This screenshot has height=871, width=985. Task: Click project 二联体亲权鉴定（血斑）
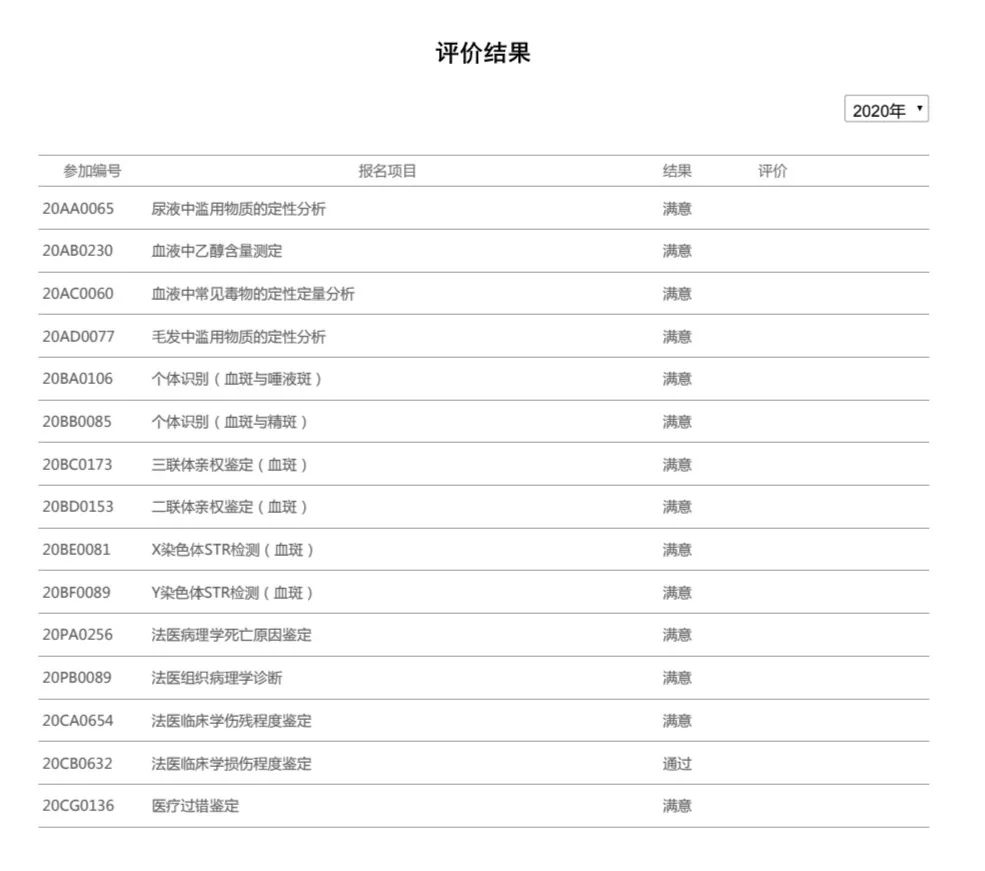[230, 507]
